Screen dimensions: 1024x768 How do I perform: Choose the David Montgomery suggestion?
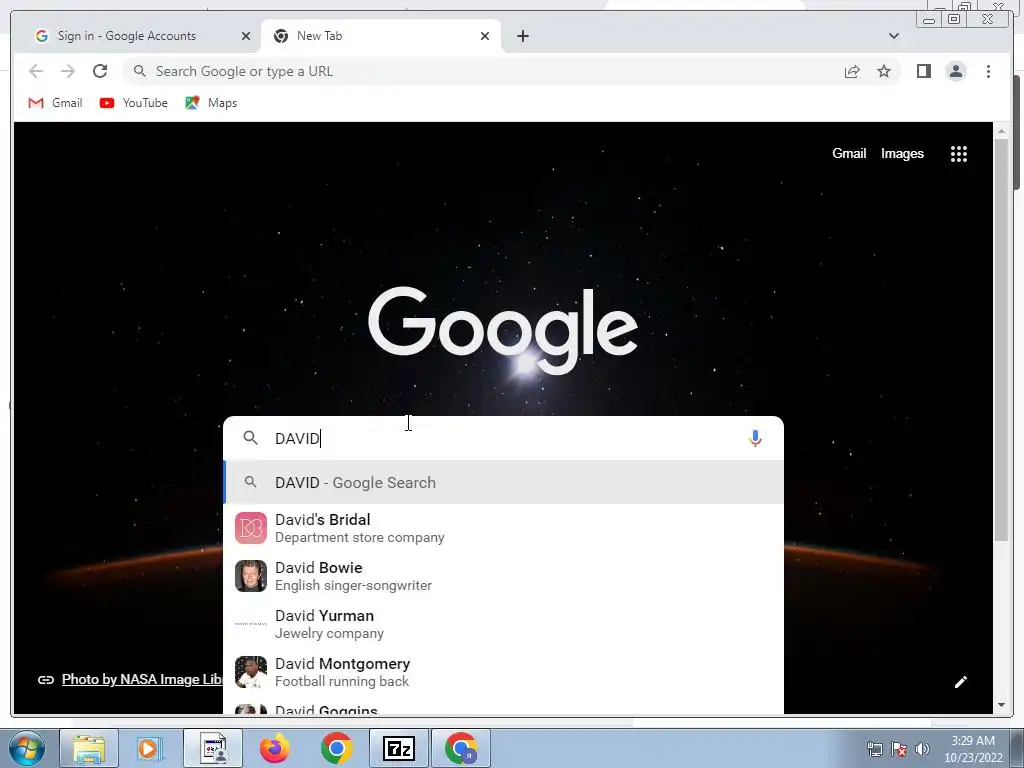tap(503, 671)
